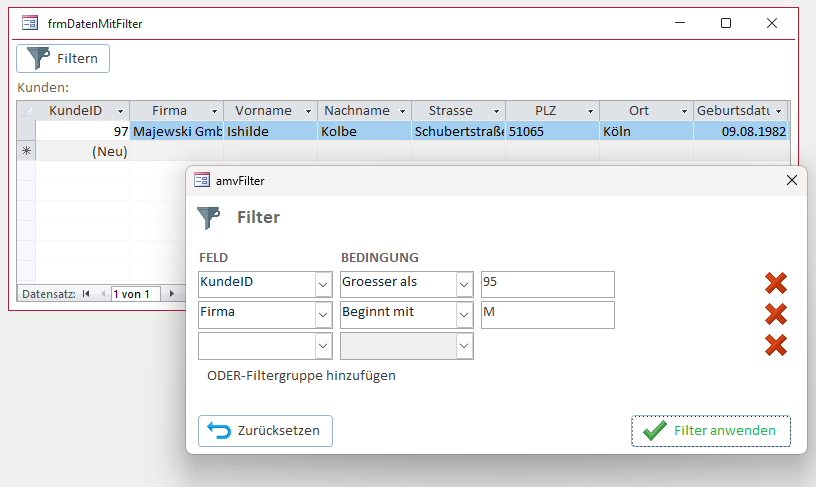Select the Köln cell in the Ort column
816x487 pixels.
point(647,131)
